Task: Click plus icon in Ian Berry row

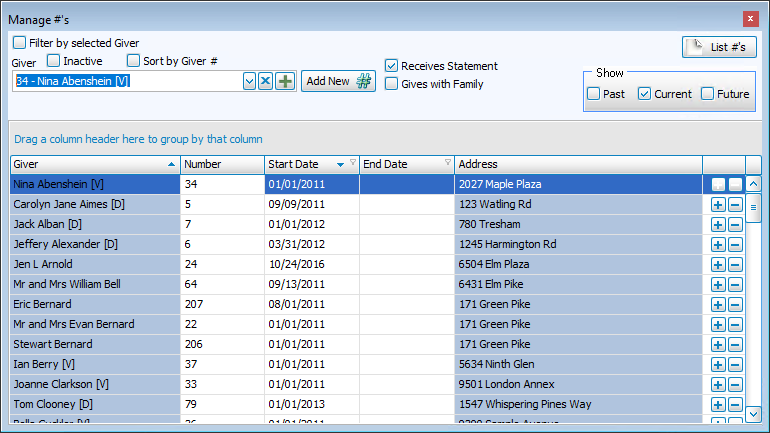Action: (x=717, y=364)
